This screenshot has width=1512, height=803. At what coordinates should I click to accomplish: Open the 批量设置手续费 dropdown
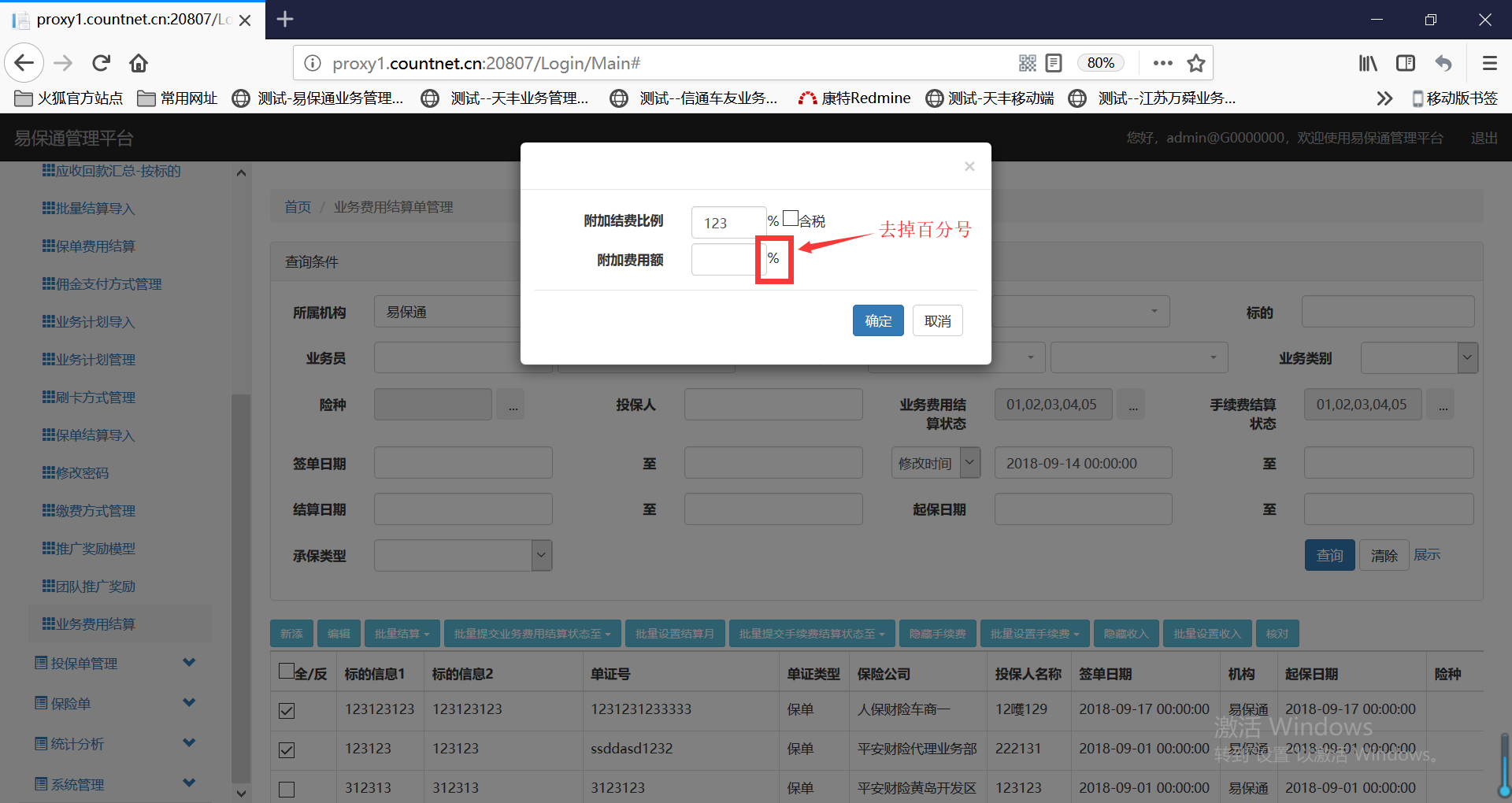tap(1035, 634)
